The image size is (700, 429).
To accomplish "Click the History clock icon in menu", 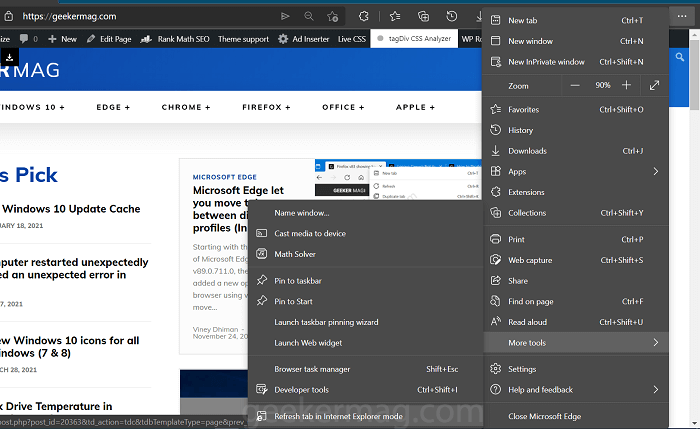I will [496, 130].
